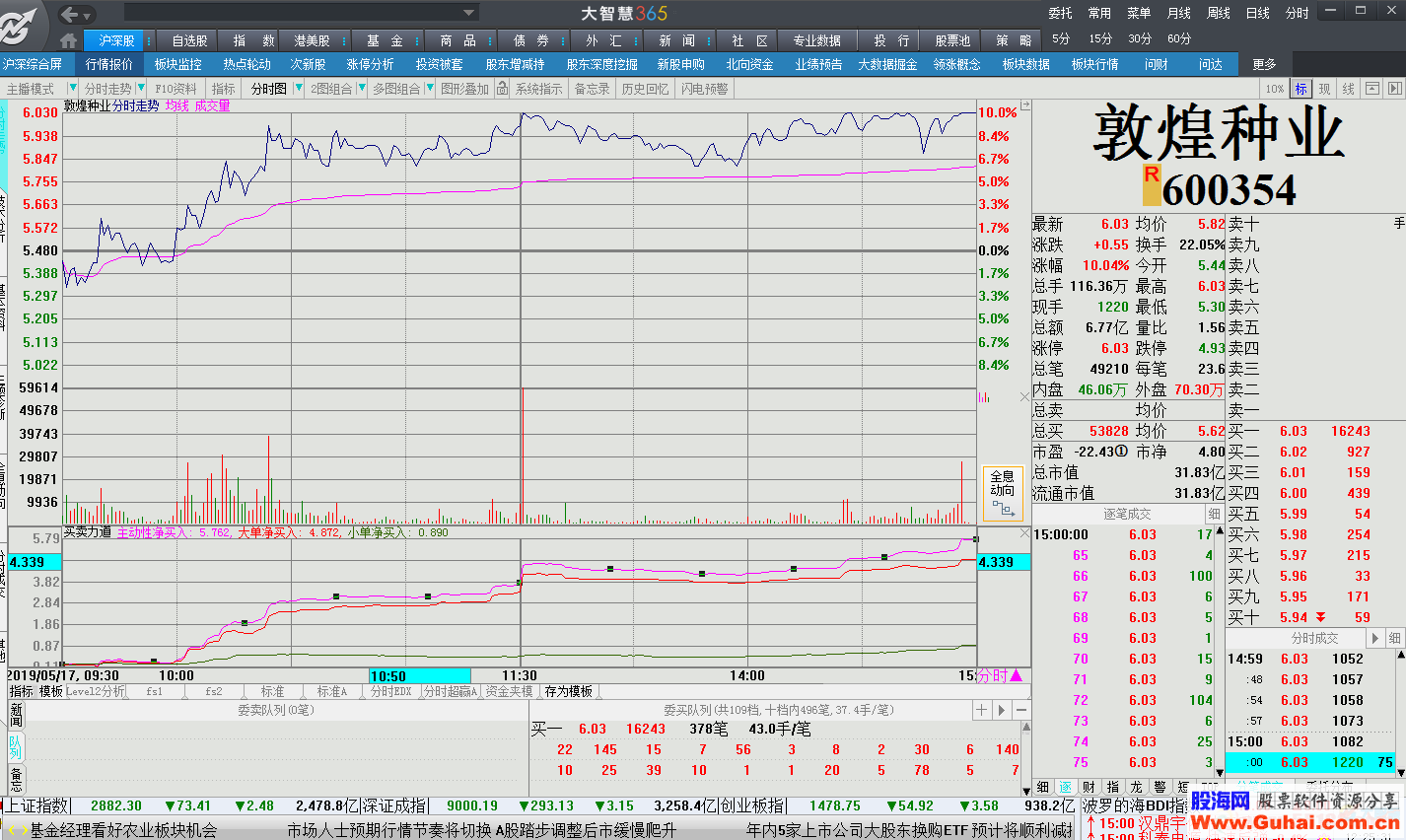Click the 细 icon beside 分时成交

1394,638
